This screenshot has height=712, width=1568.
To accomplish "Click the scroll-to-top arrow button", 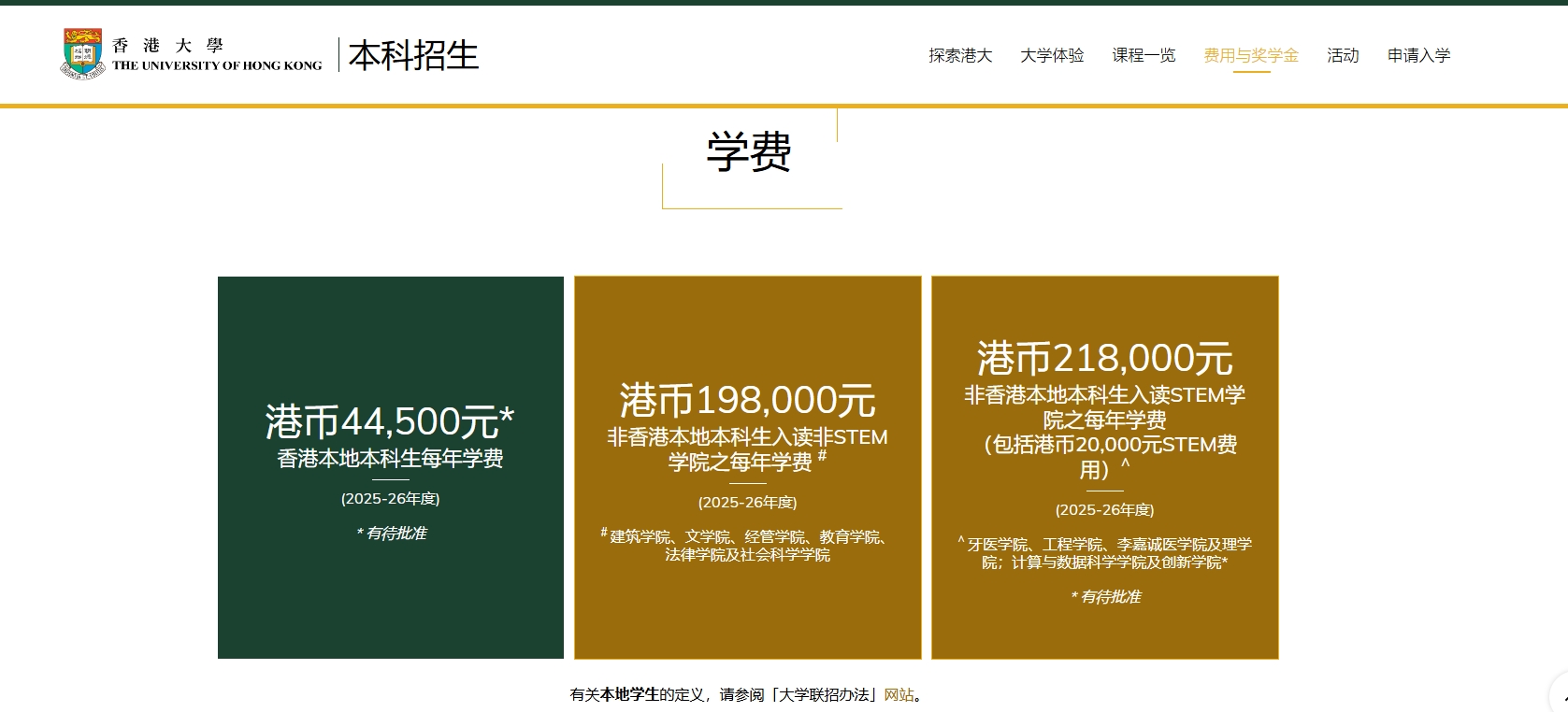I will [x=1561, y=696].
